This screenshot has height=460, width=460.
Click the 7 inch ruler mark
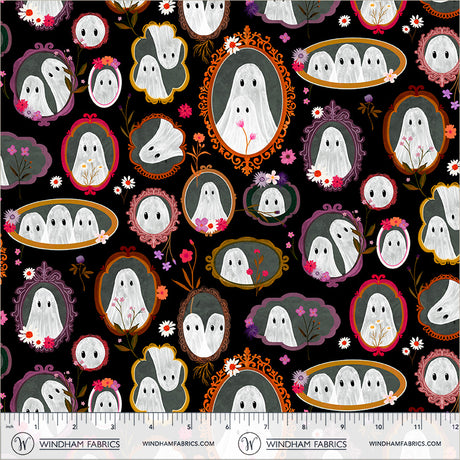click(x=265, y=427)
